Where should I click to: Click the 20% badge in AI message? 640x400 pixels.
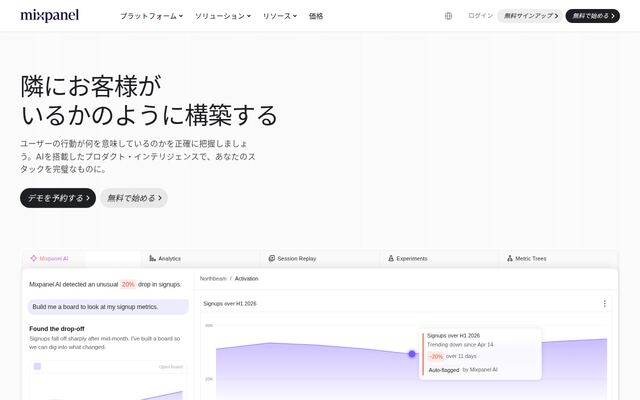click(128, 284)
